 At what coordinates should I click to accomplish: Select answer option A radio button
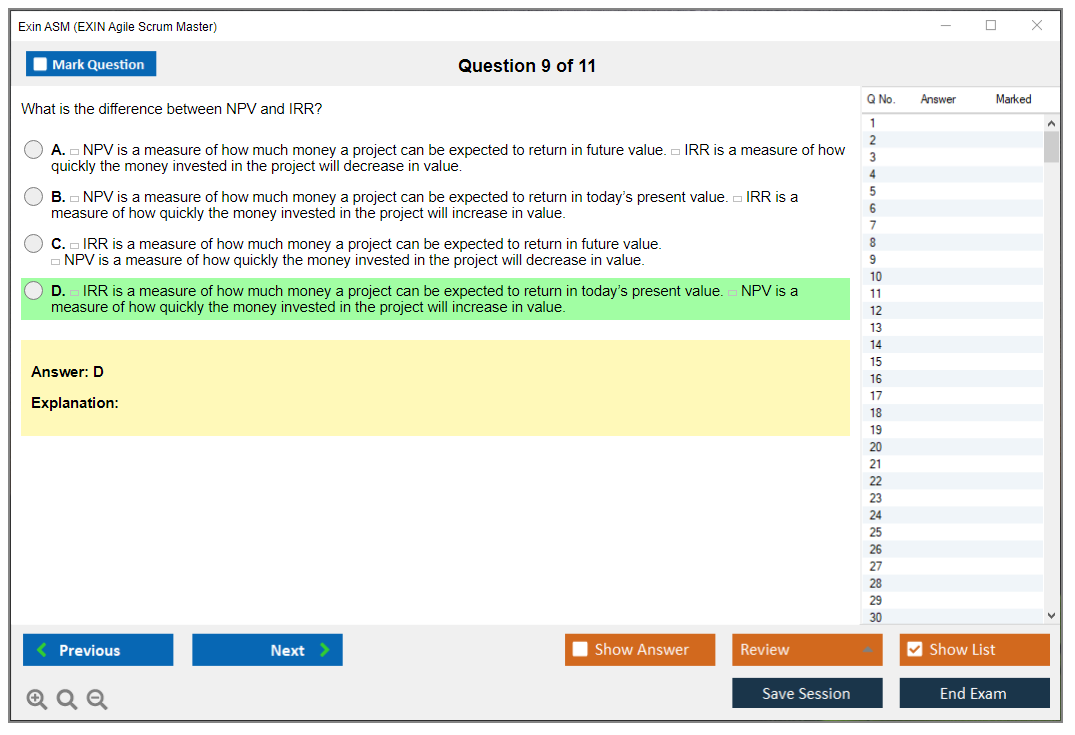pos(34,150)
